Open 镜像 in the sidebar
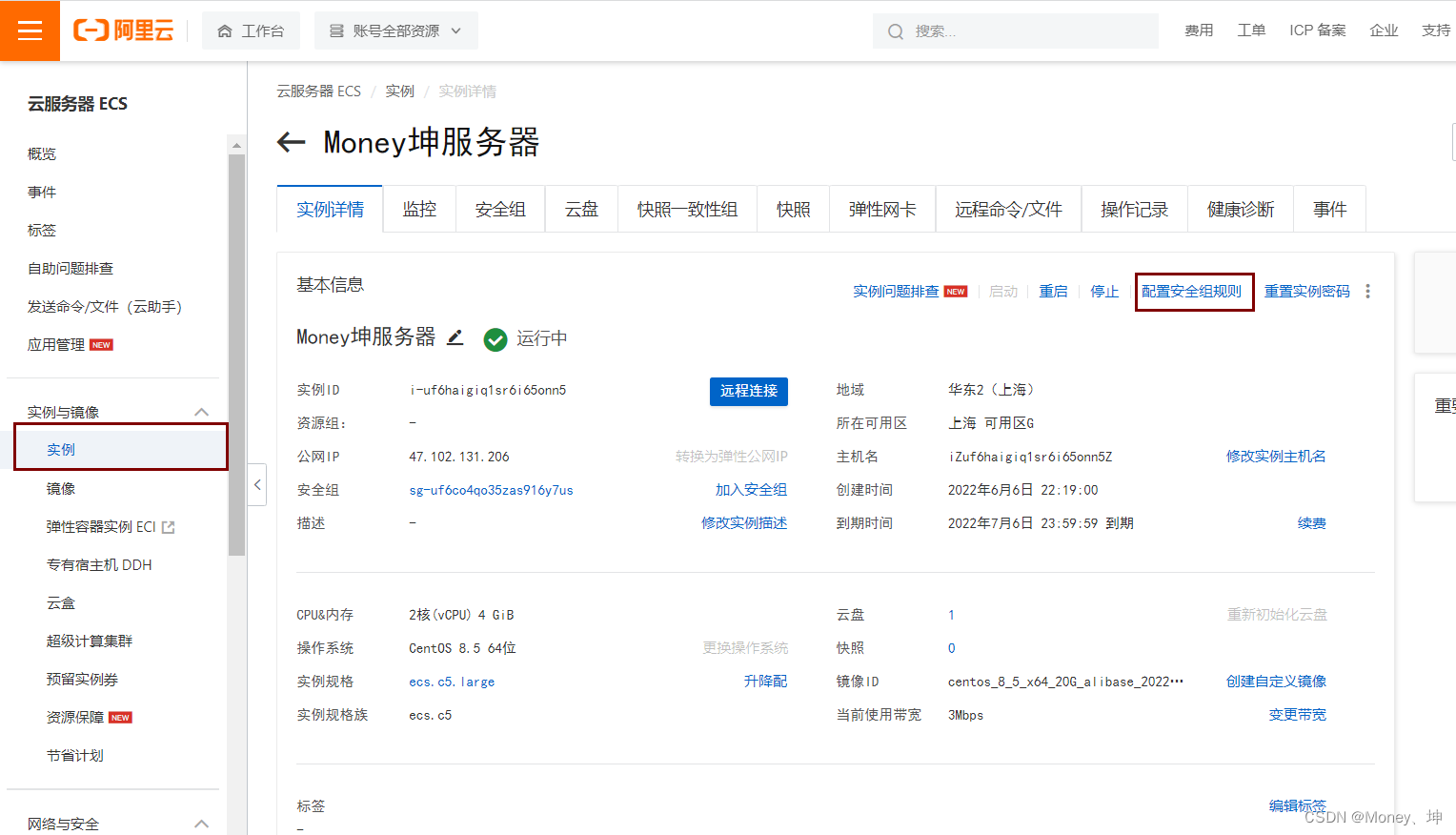The image size is (1456, 835). coord(61,488)
